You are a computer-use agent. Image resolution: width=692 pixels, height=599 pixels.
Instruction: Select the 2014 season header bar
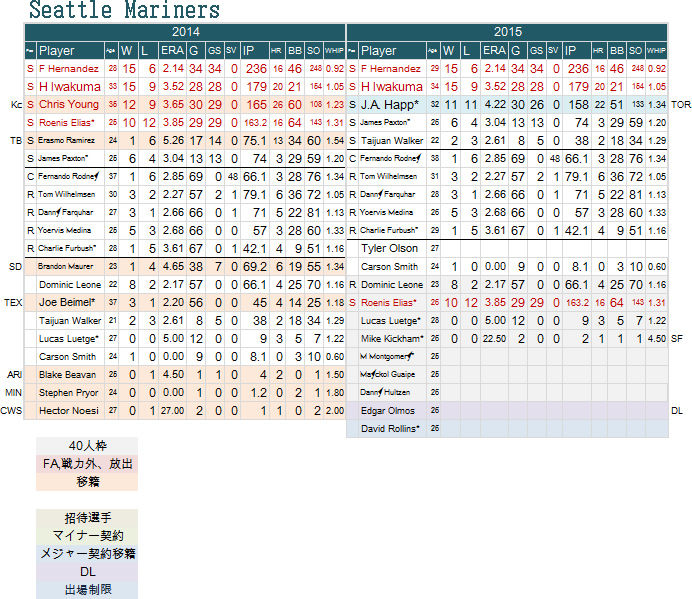185,32
